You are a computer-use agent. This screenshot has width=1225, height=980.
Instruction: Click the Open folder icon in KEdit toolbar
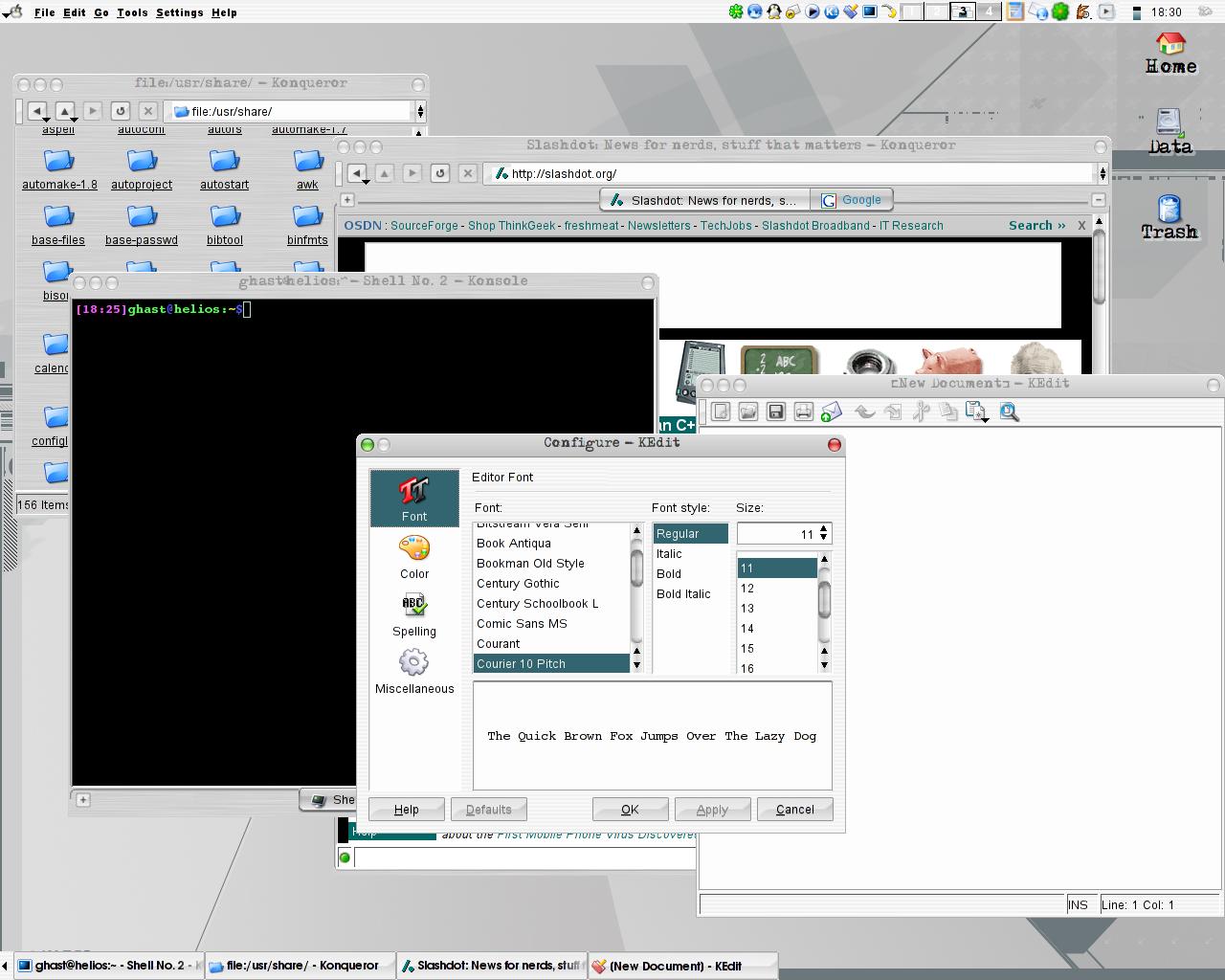click(x=748, y=412)
